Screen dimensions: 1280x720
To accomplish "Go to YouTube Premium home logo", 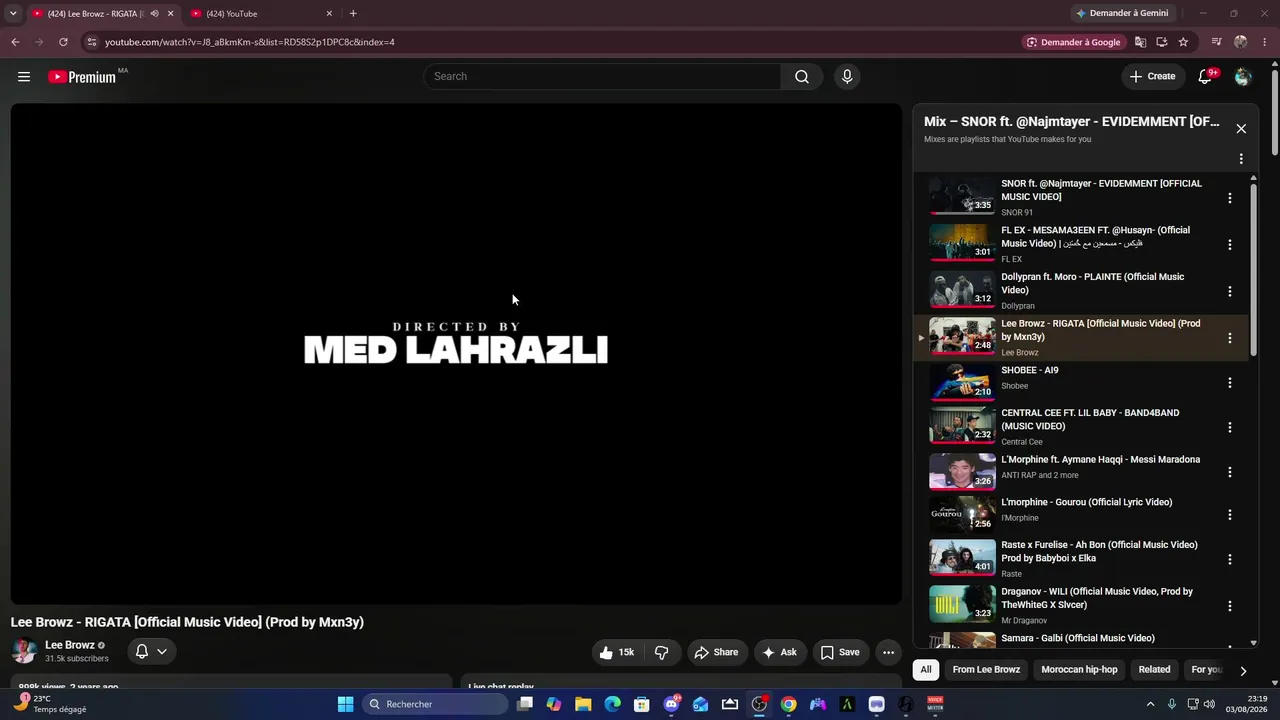I will tap(82, 77).
